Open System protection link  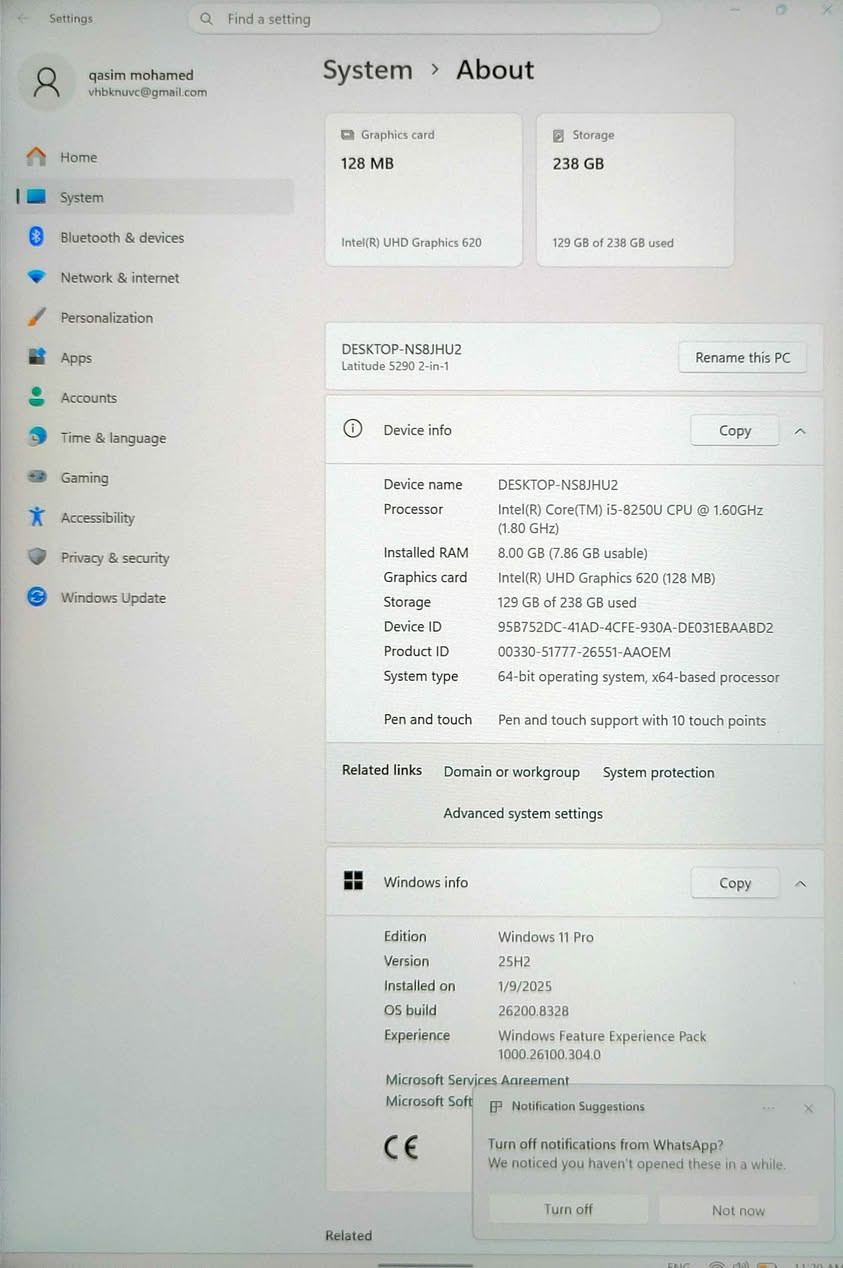tap(658, 772)
